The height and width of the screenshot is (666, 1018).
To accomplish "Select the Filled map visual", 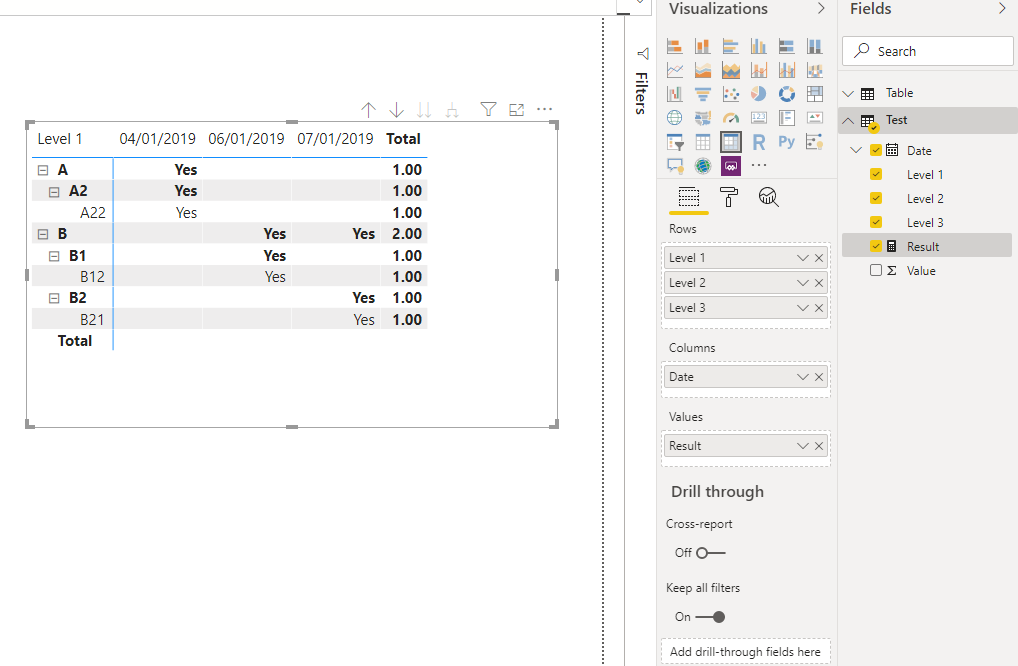I will [702, 117].
